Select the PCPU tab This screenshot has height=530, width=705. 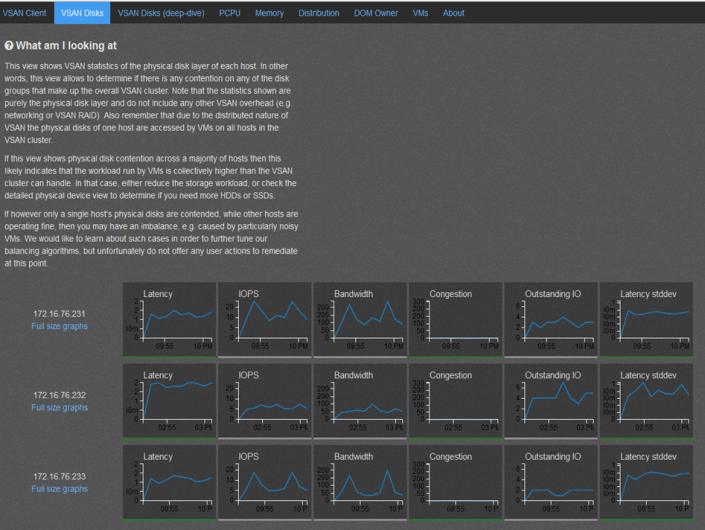click(230, 13)
